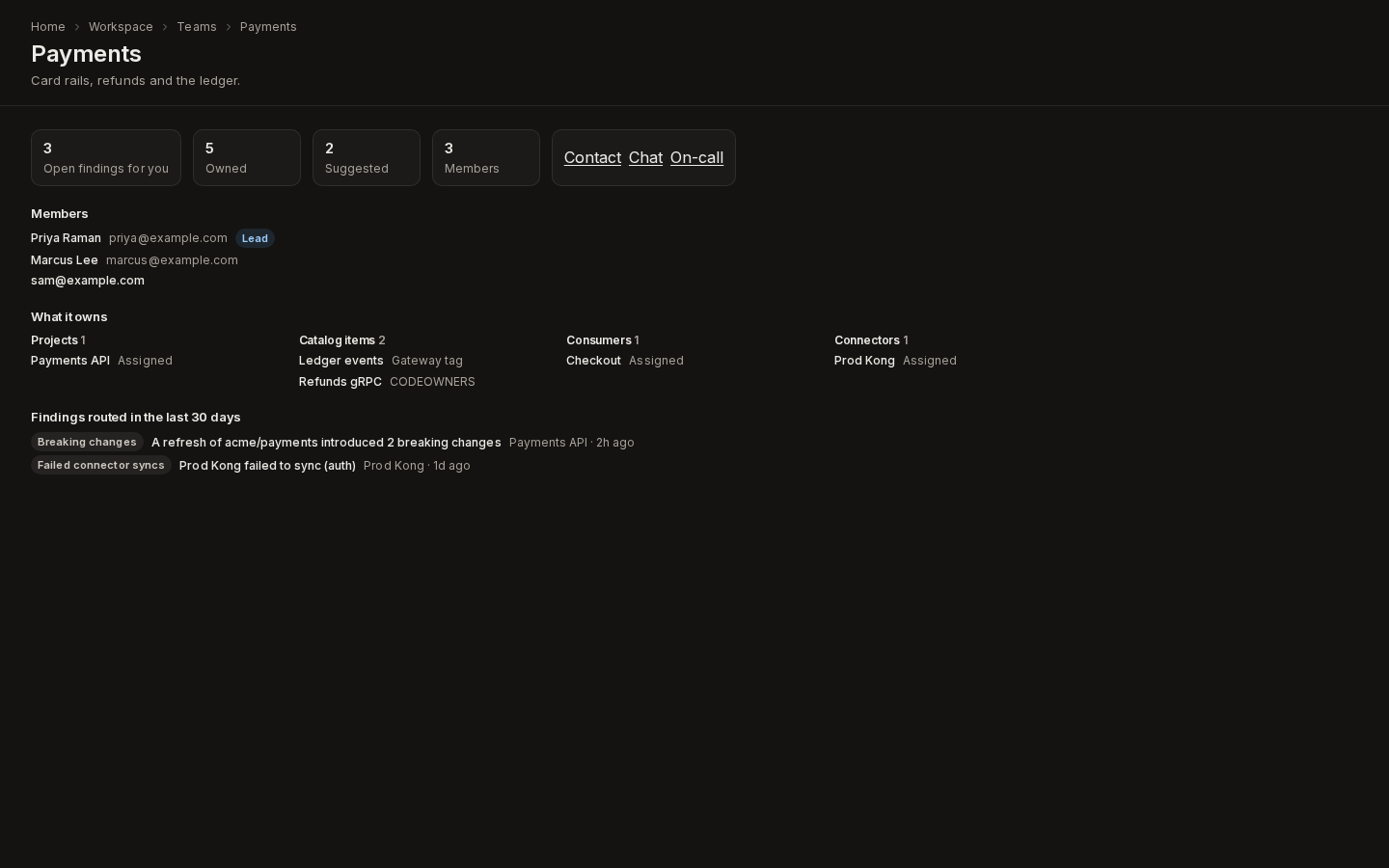Viewport: 1389px width, 868px height.
Task: Click the Consumers heading
Action: click(x=598, y=340)
